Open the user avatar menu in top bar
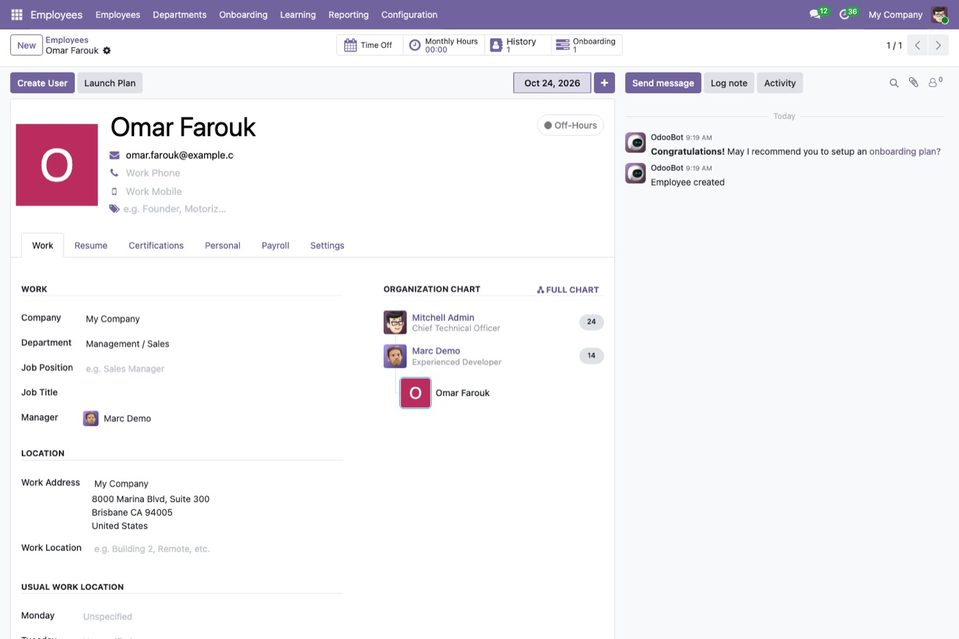 [939, 15]
